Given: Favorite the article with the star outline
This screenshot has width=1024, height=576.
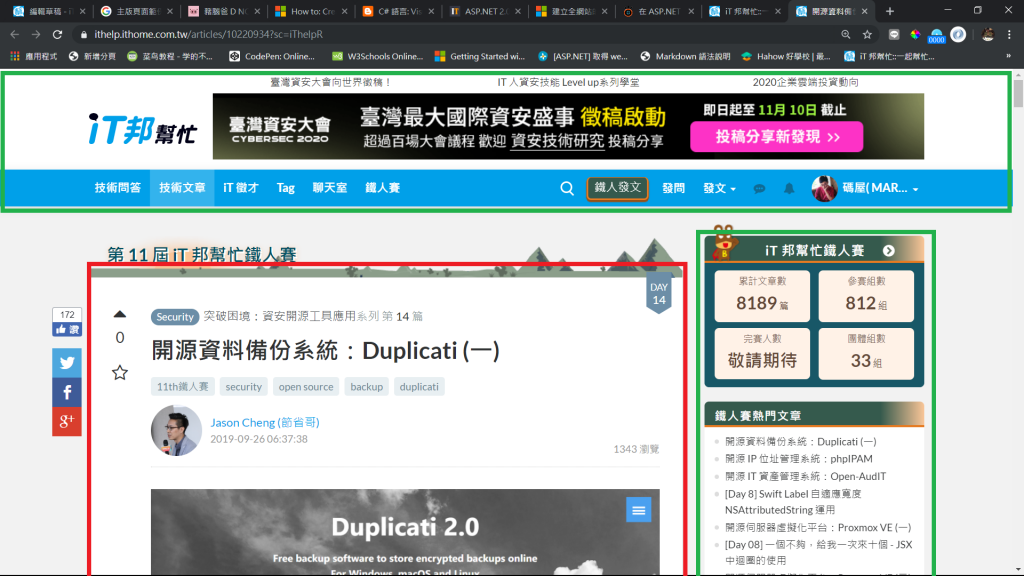Looking at the screenshot, I should click(x=120, y=373).
